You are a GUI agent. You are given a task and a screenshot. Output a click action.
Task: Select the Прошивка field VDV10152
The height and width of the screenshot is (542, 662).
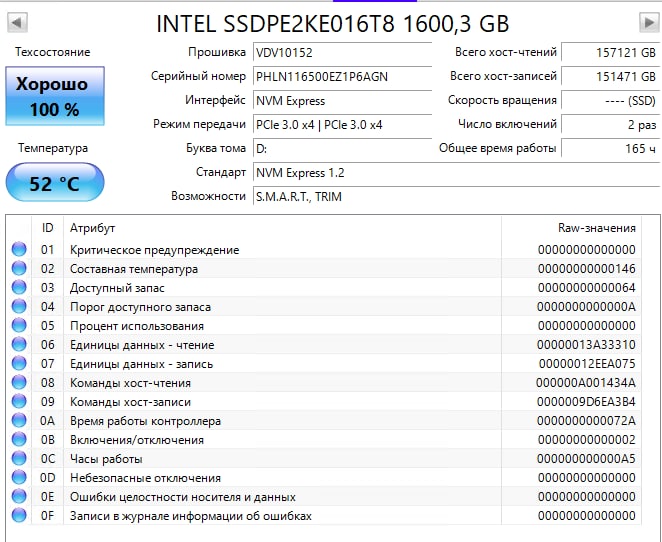(342, 53)
